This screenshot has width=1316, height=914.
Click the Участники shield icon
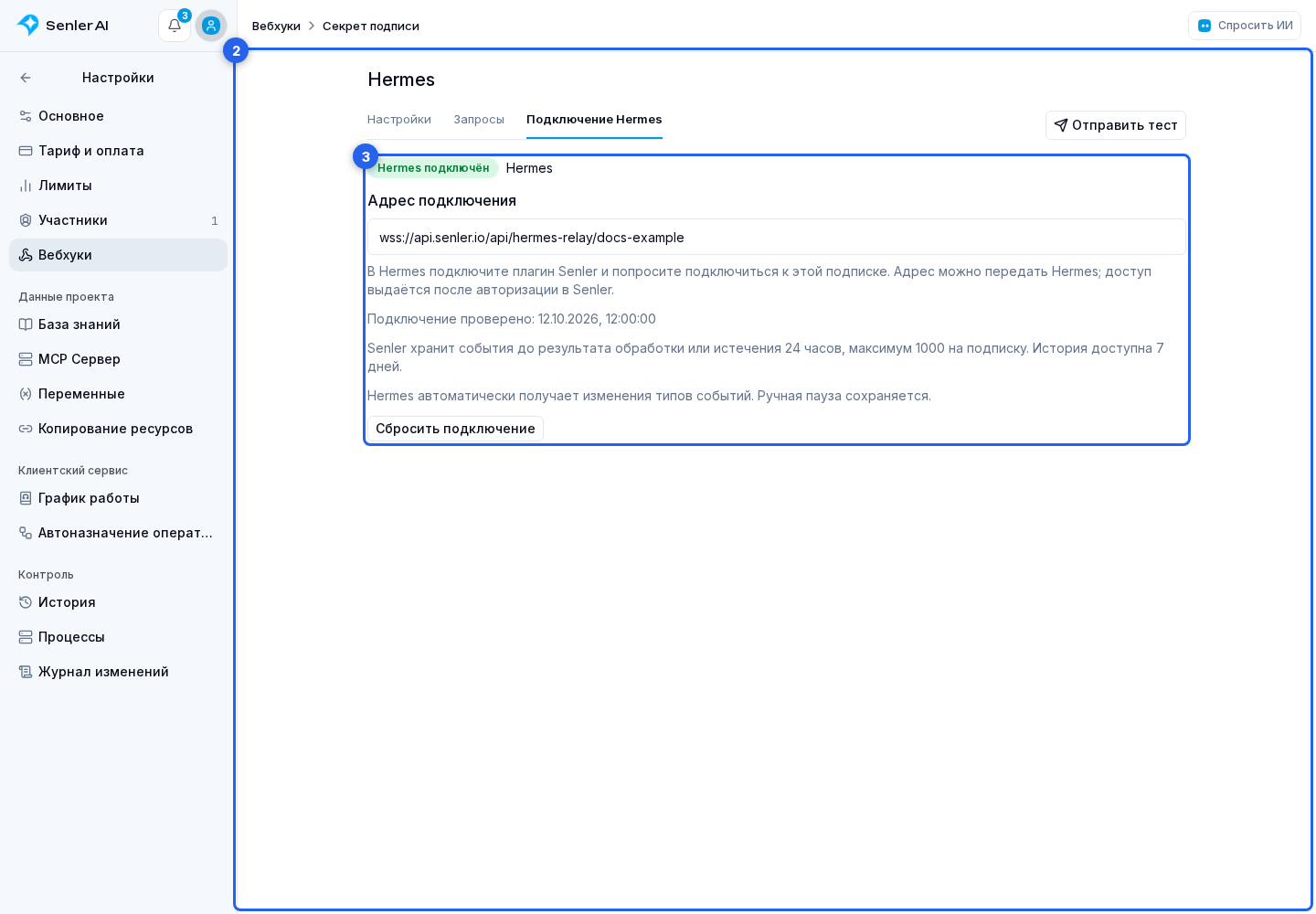pos(26,220)
